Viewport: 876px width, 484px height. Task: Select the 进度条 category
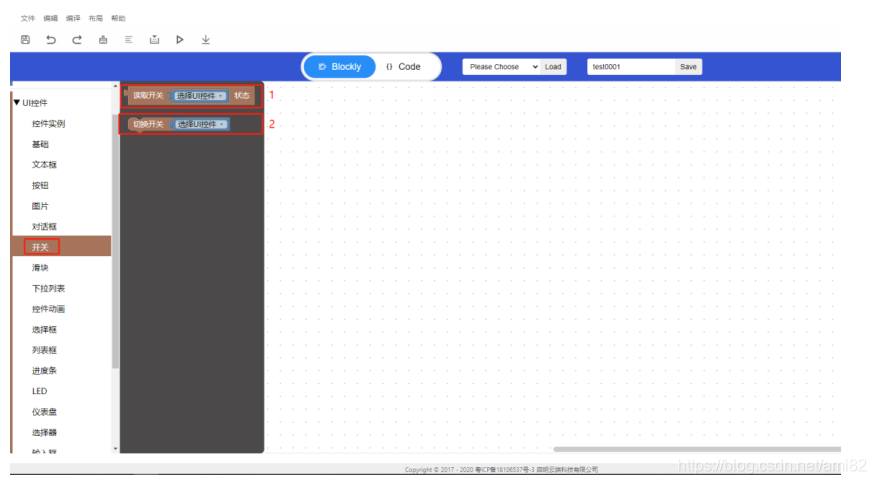tap(44, 371)
